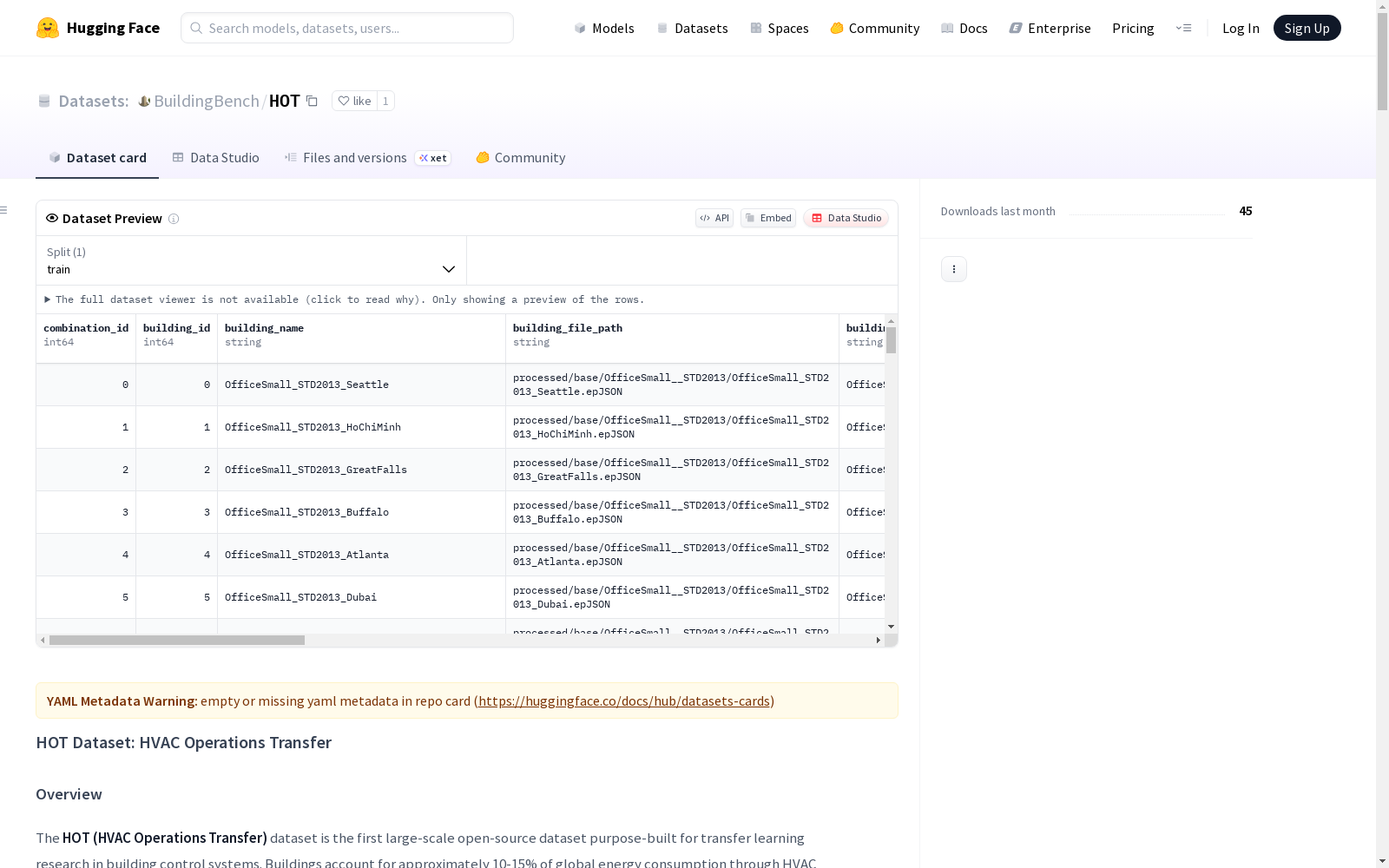
Task: Click the table's vertical scrollbar thumb
Action: [x=891, y=340]
